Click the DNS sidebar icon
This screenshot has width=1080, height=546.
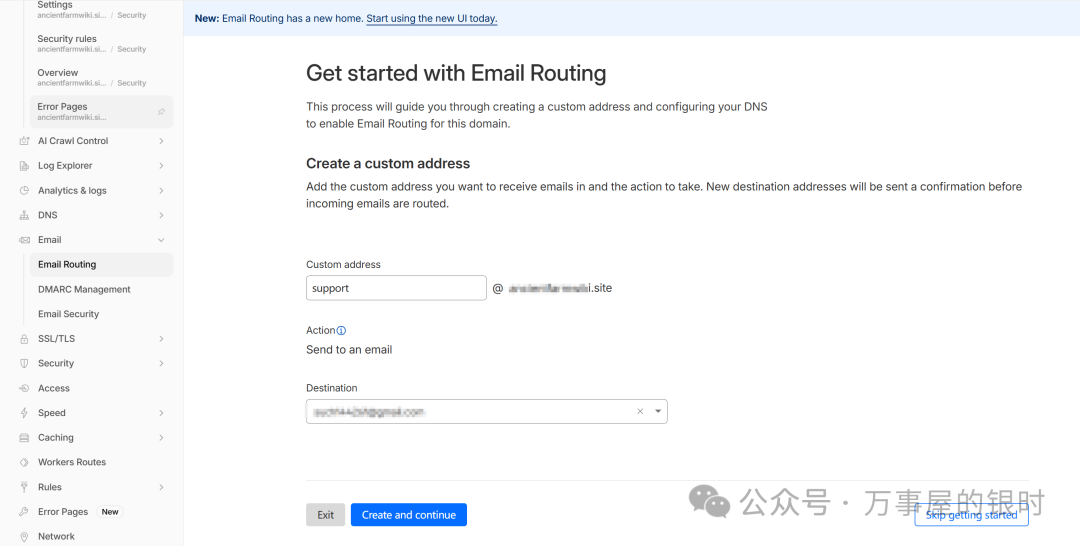click(x=24, y=215)
